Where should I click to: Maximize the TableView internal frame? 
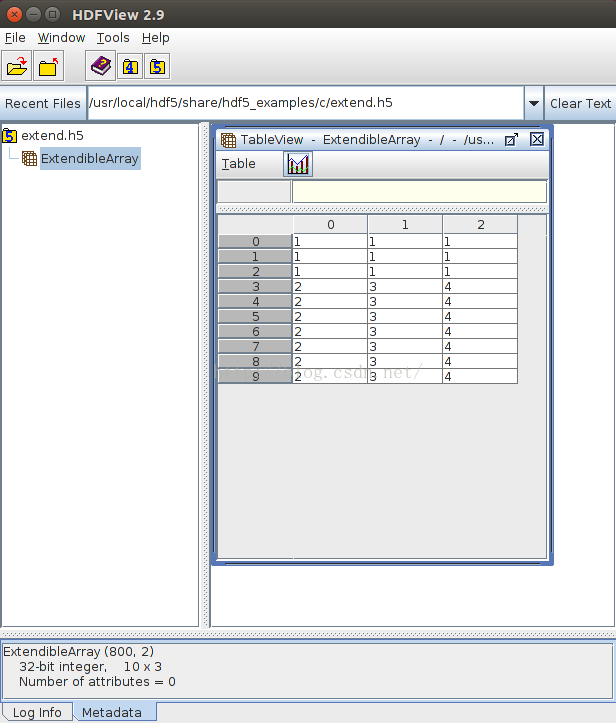[x=511, y=139]
